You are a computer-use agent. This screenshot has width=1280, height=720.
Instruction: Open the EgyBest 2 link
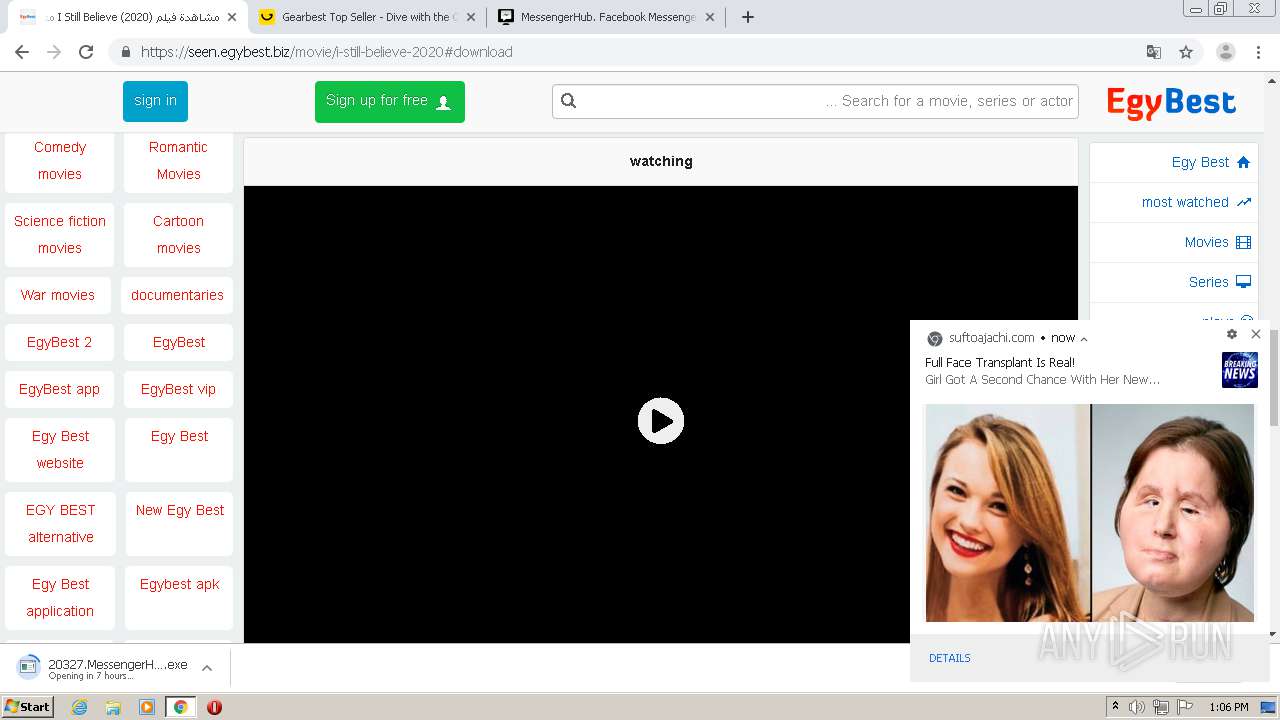click(59, 342)
